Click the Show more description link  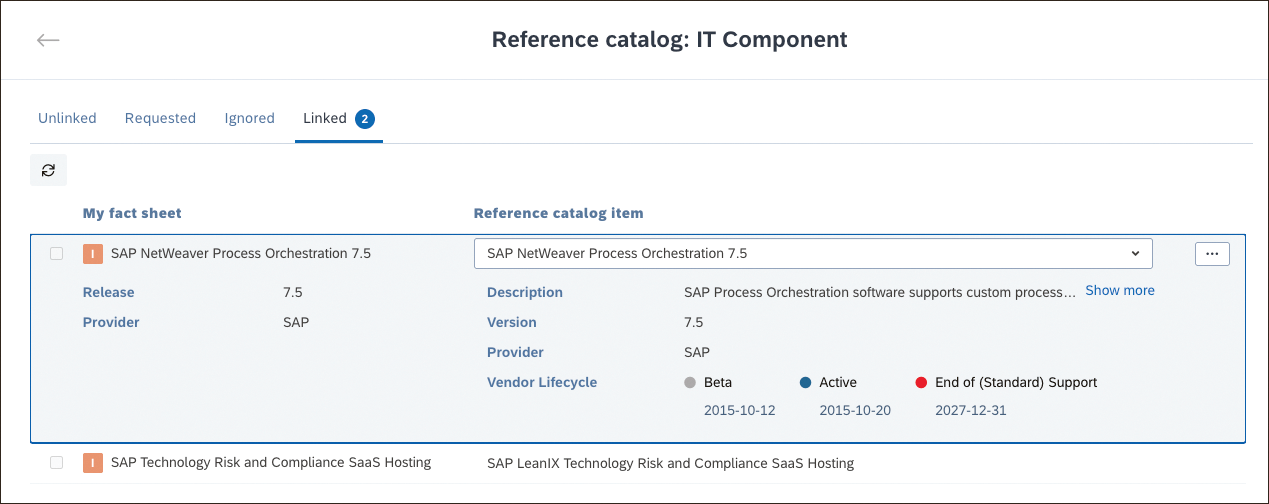pos(1120,291)
